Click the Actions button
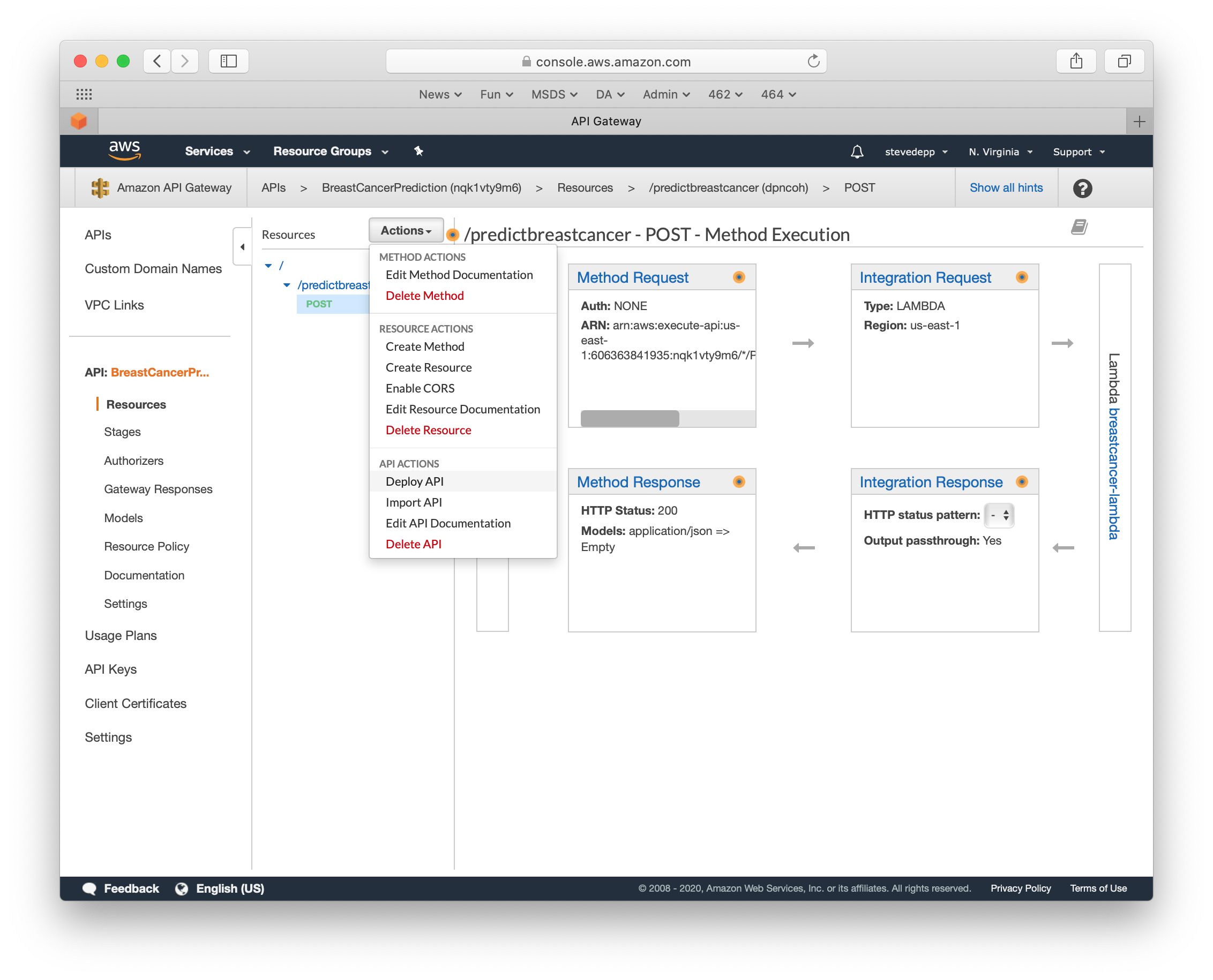Viewport: 1213px width, 980px height. click(x=406, y=231)
